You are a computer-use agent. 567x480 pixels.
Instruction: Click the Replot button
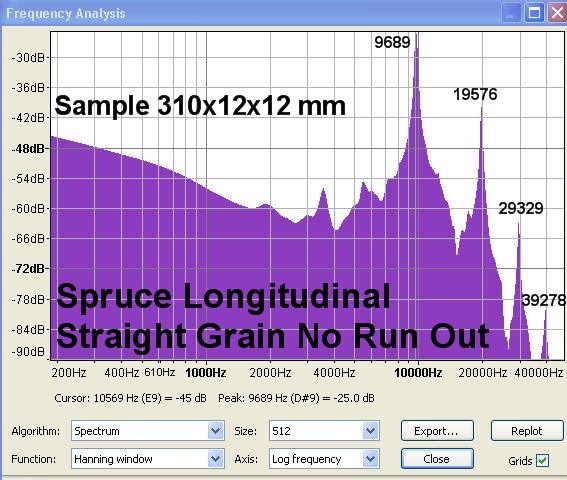(x=526, y=431)
